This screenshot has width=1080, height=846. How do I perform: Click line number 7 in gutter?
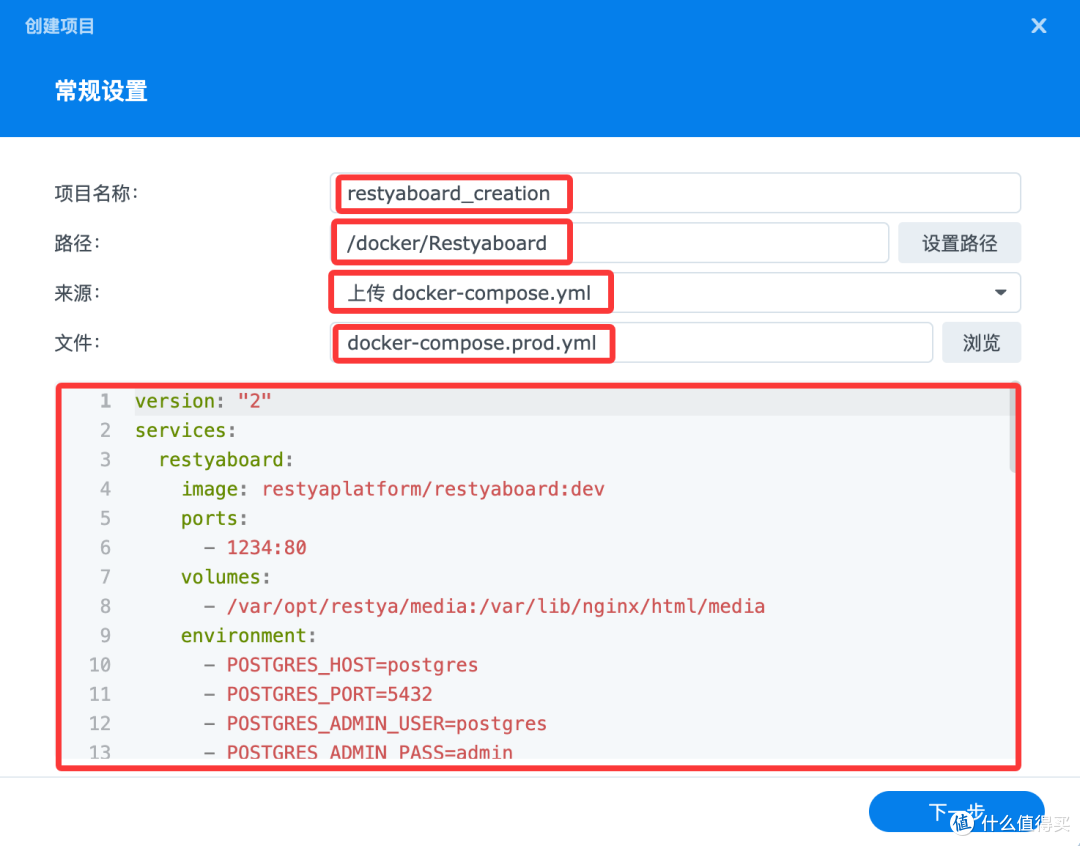click(x=105, y=577)
